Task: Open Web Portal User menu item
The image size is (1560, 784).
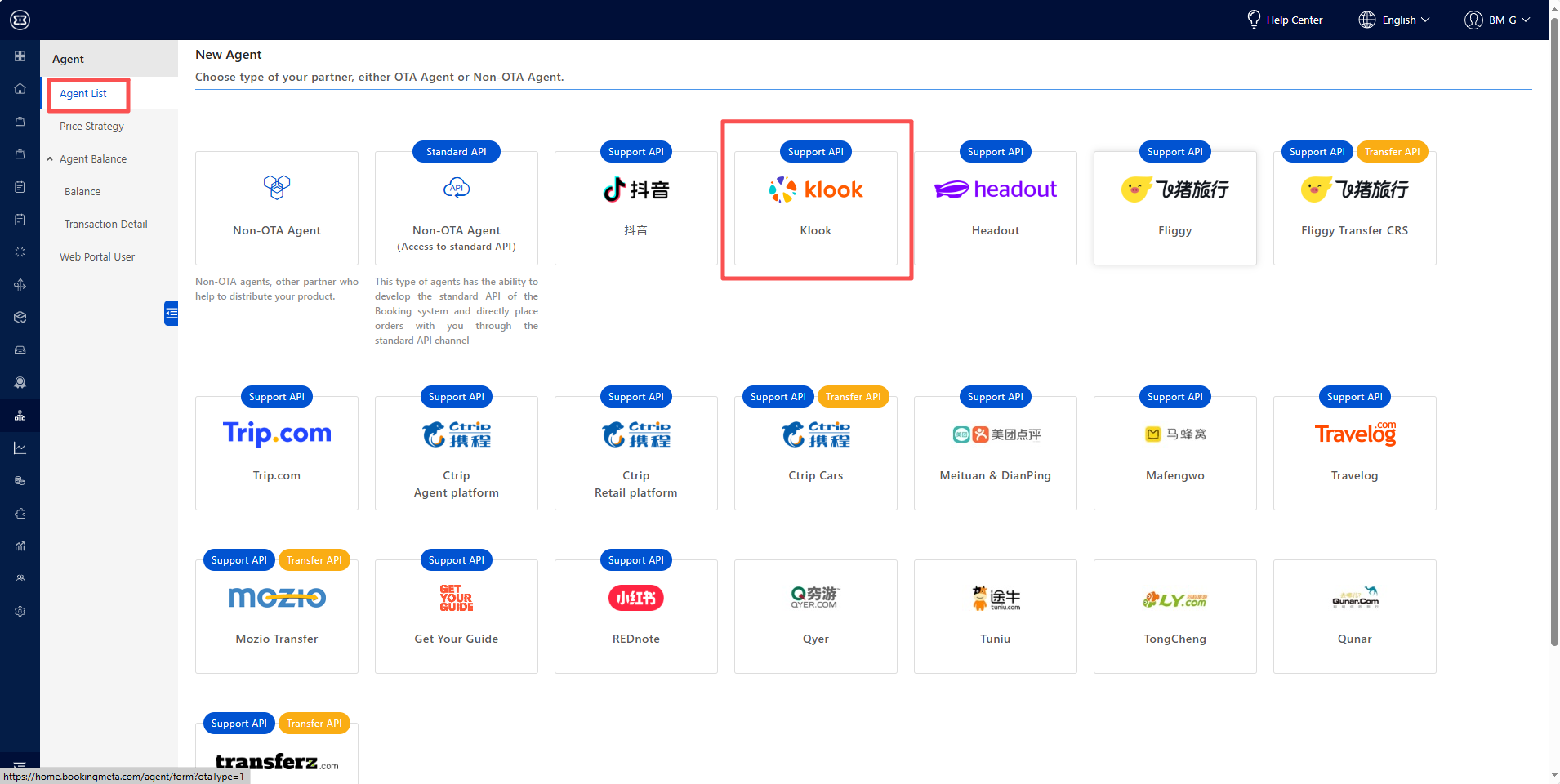Action: point(97,257)
